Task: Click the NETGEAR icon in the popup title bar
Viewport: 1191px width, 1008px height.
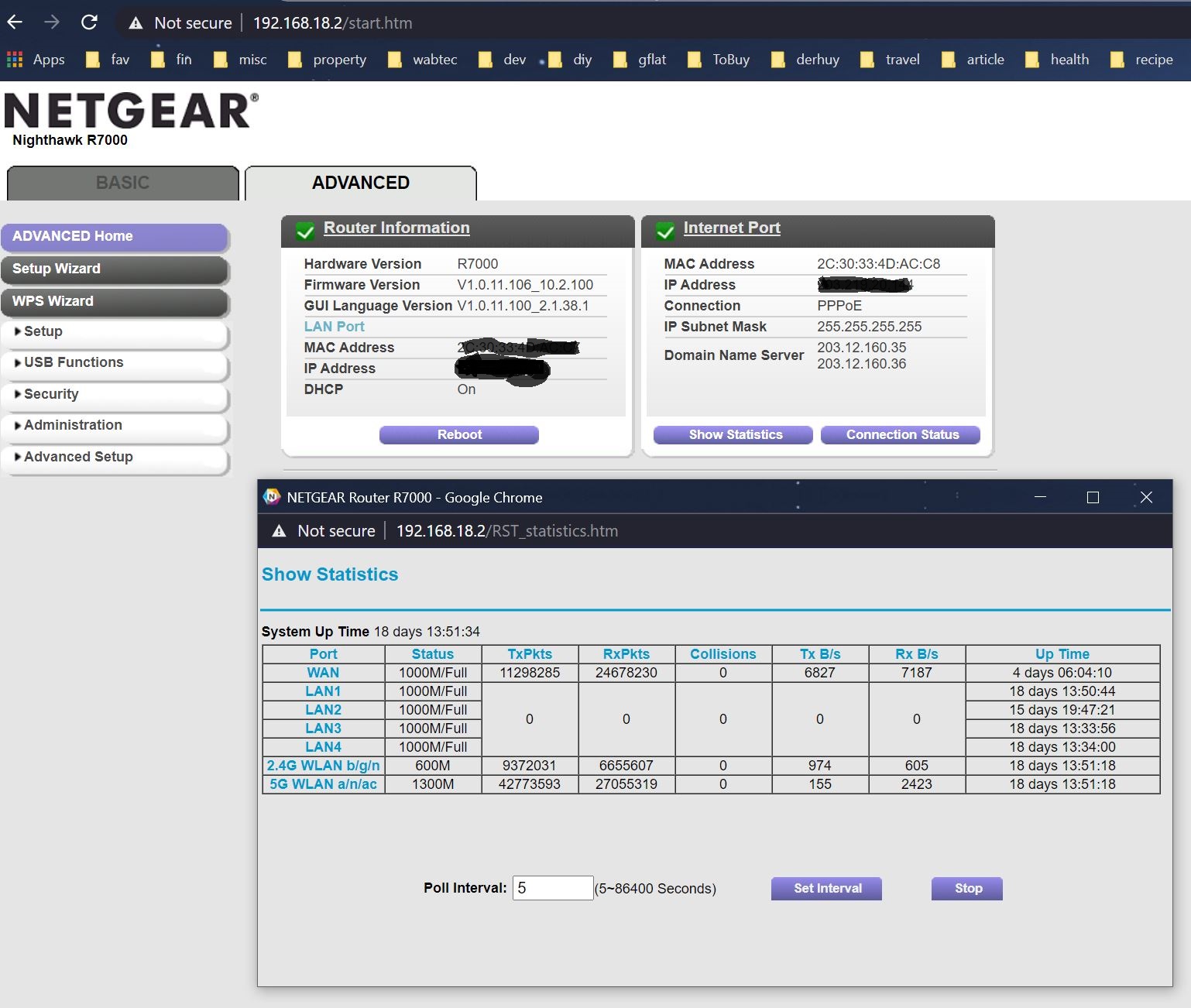Action: tap(273, 498)
